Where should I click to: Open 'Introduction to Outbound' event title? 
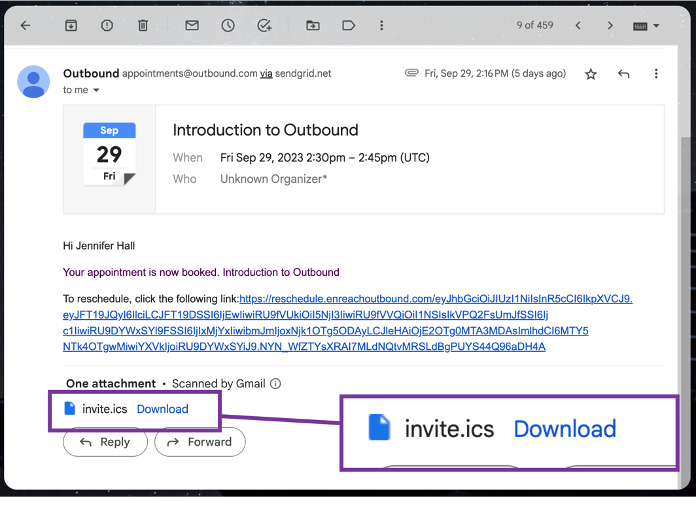tap(265, 130)
